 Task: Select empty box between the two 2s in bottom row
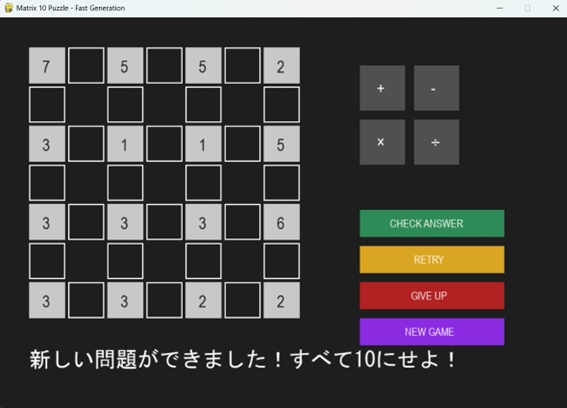242,300
